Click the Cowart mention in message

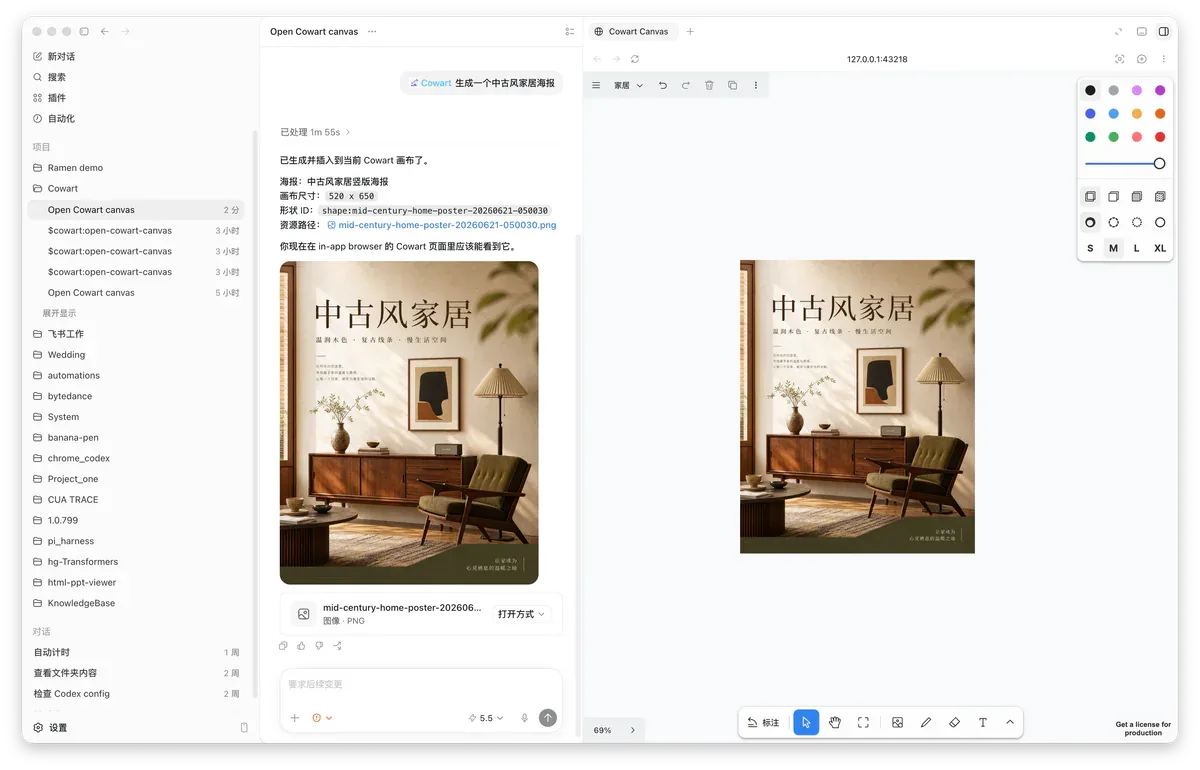[431, 83]
